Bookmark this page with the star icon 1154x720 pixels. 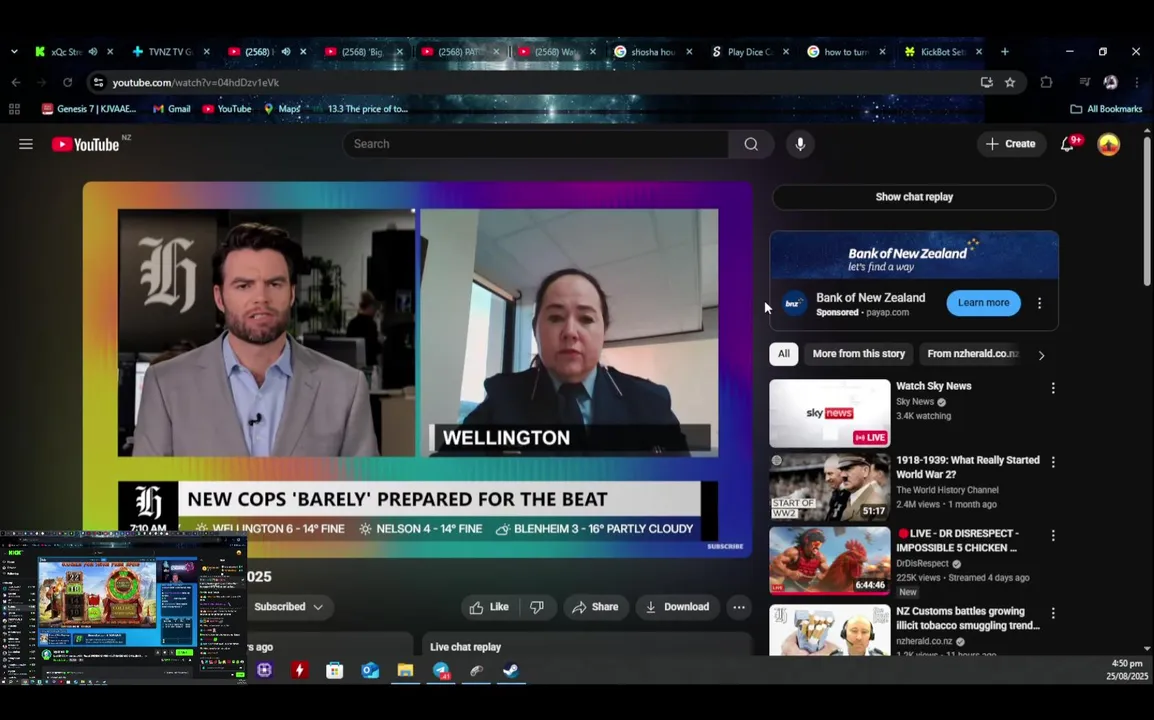[x=1010, y=82]
